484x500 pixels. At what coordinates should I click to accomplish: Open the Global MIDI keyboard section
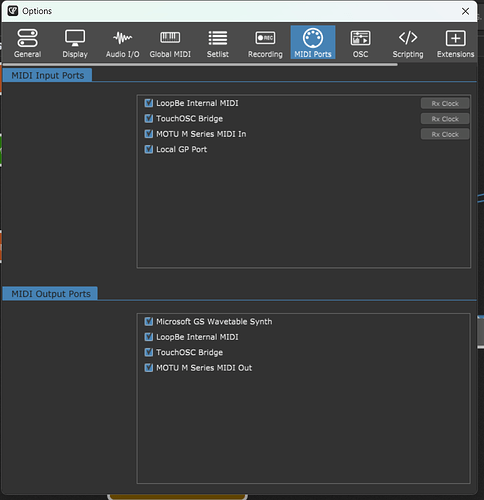click(x=170, y=43)
